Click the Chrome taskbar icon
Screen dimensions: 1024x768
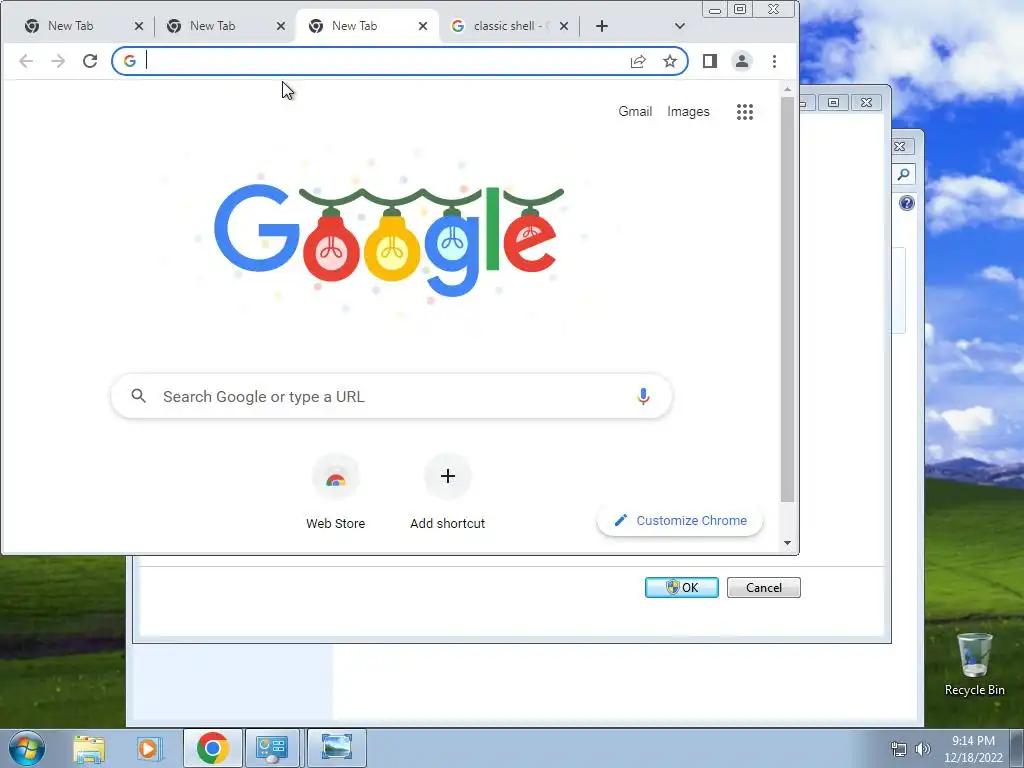pyautogui.click(x=212, y=748)
